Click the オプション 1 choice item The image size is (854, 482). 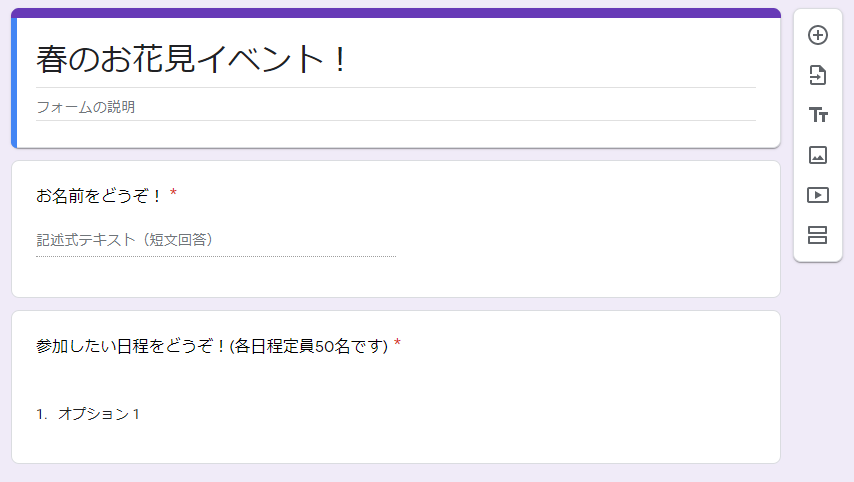pyautogui.click(x=99, y=414)
